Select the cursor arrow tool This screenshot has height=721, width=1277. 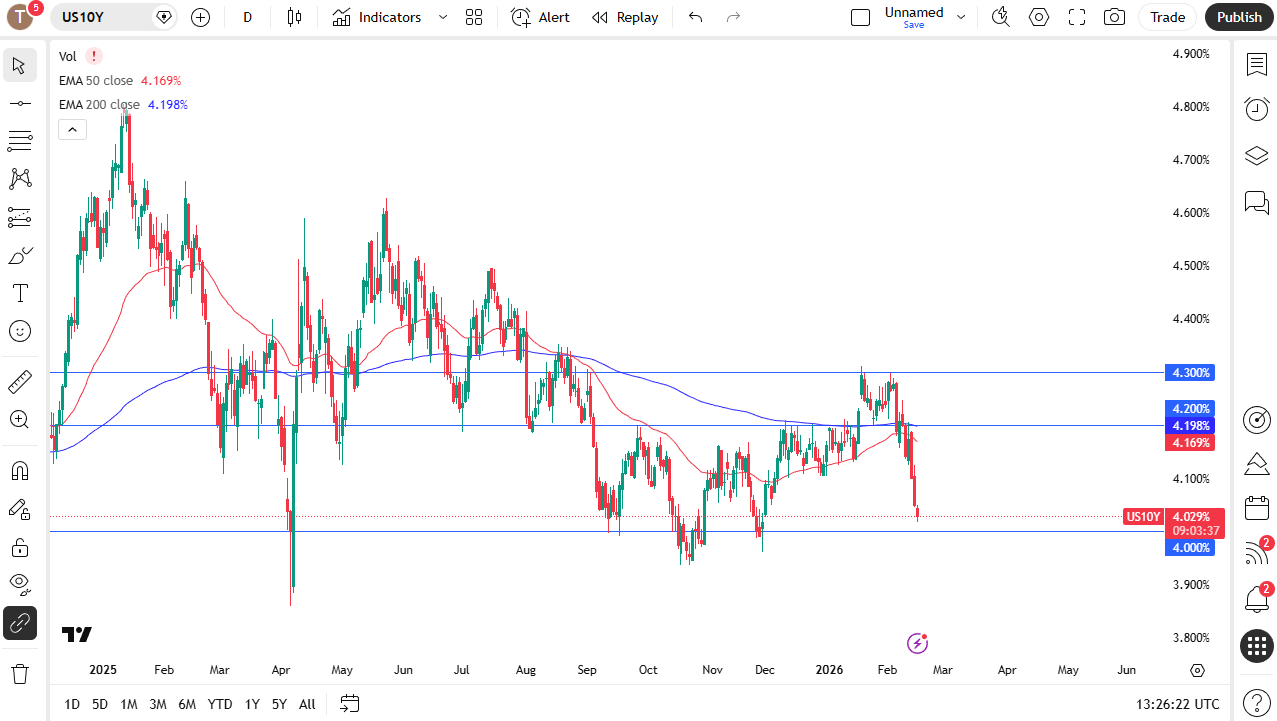(20, 66)
